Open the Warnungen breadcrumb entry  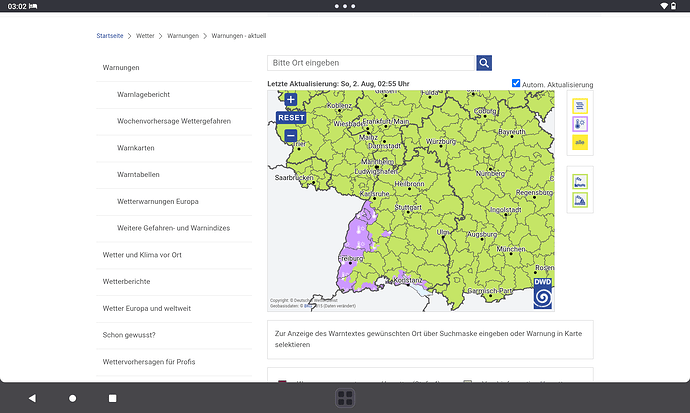click(x=183, y=36)
